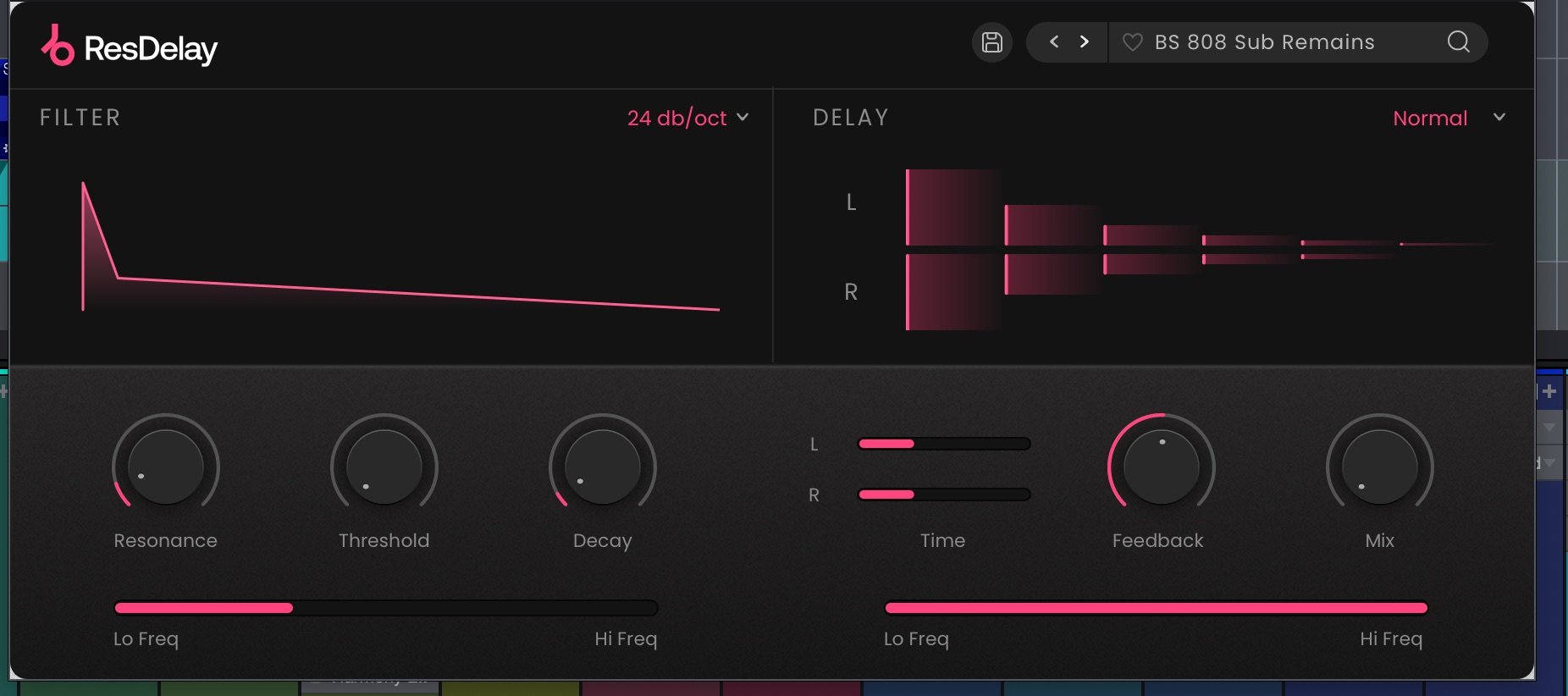Click the filter Lo Freq to Hi Freq range slider

pos(386,608)
